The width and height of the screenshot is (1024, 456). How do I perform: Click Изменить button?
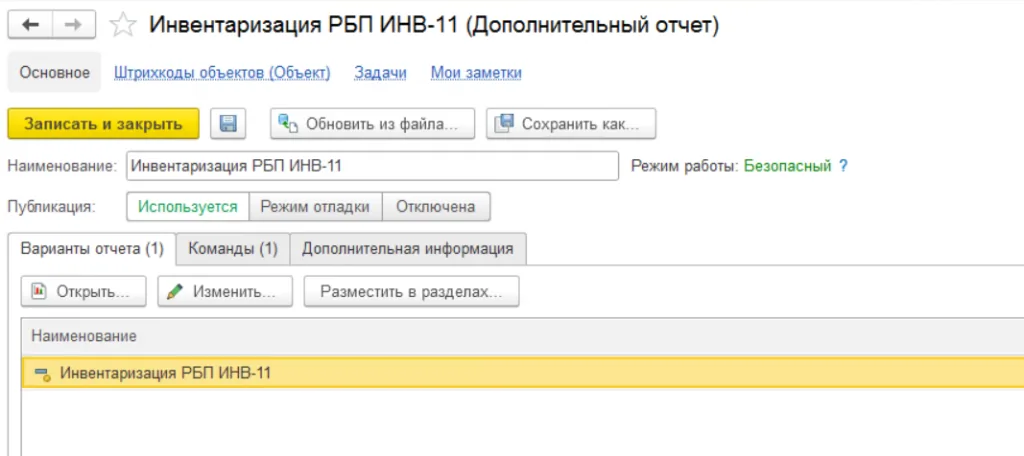tap(225, 291)
